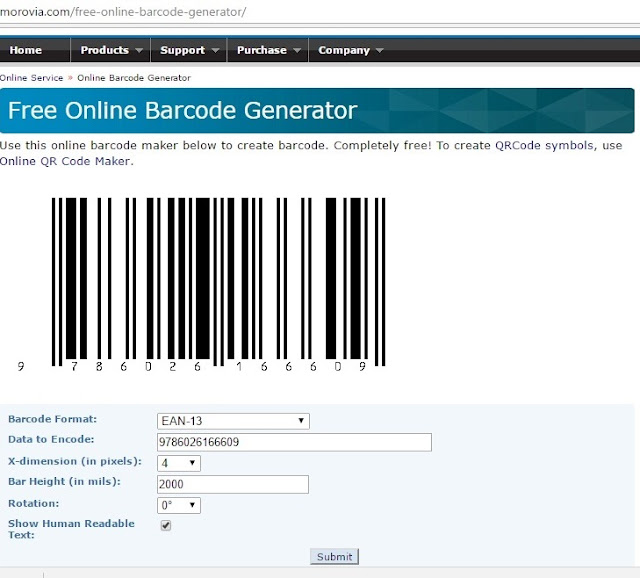
Task: Open the Purchase menu
Action: [x=267, y=50]
